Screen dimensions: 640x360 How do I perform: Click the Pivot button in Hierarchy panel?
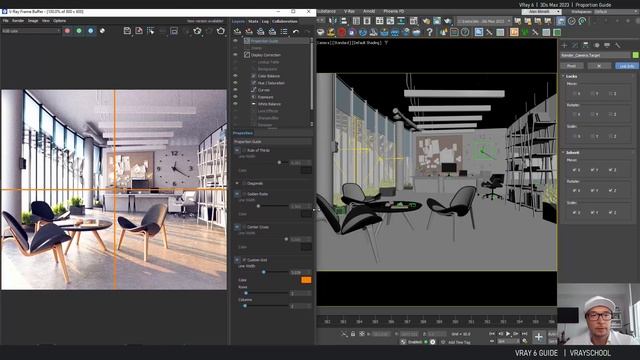(x=571, y=66)
